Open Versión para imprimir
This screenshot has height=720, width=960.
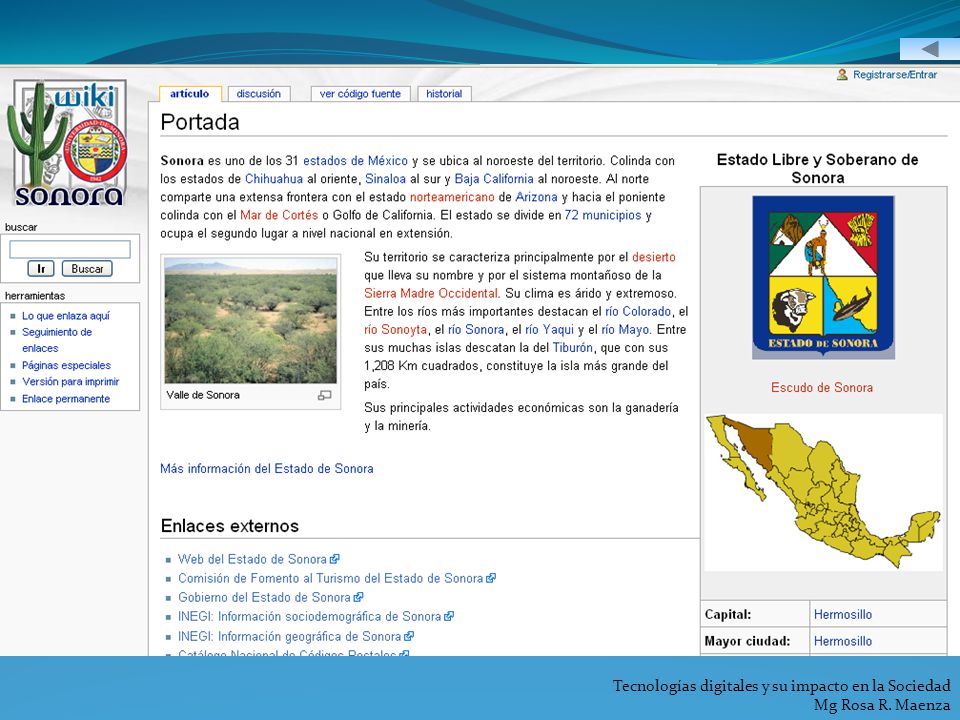click(70, 381)
